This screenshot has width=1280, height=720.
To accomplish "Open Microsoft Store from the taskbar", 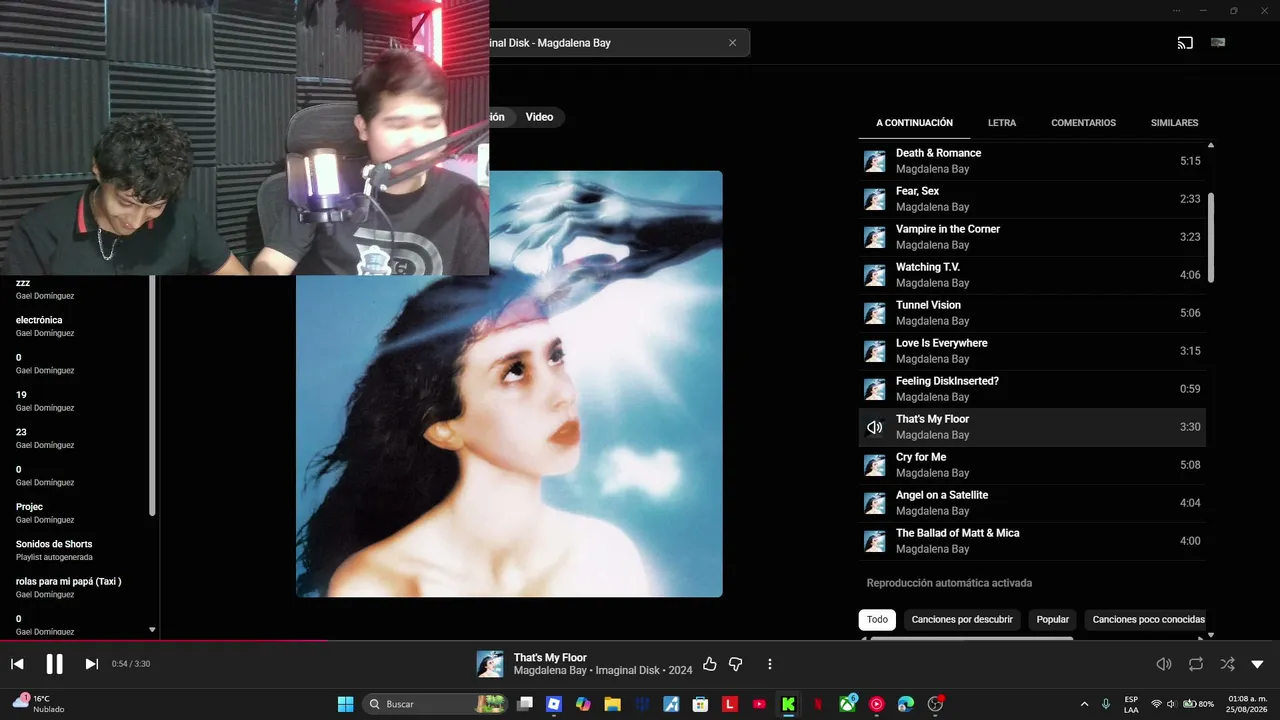I will [x=700, y=704].
